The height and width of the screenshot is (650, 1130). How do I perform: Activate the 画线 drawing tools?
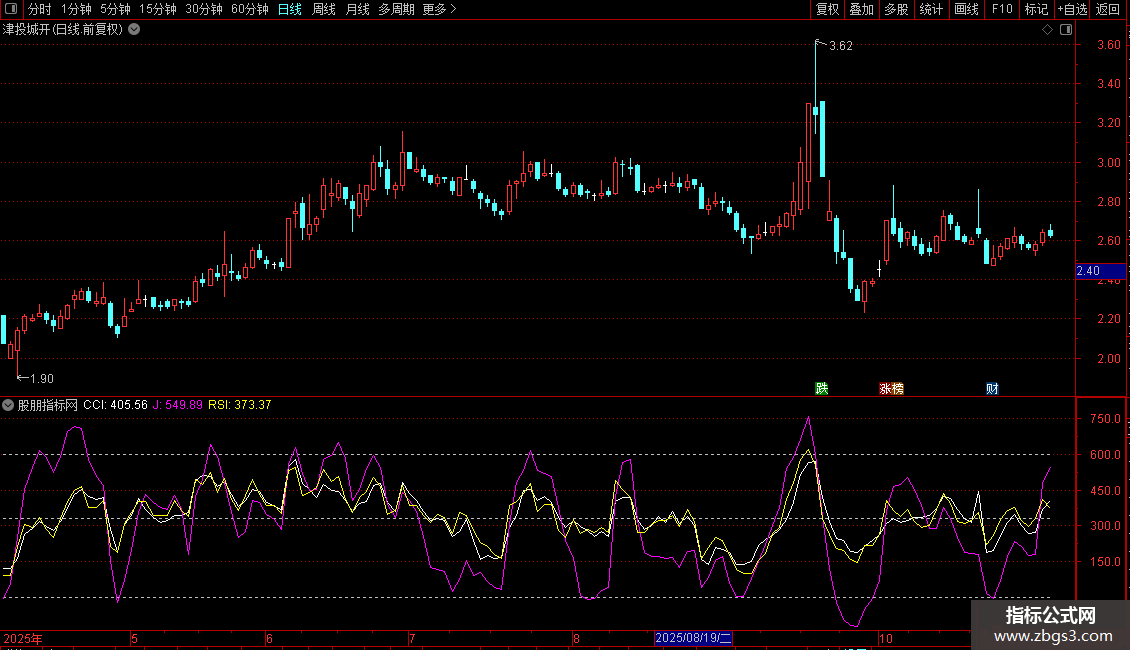pos(966,9)
